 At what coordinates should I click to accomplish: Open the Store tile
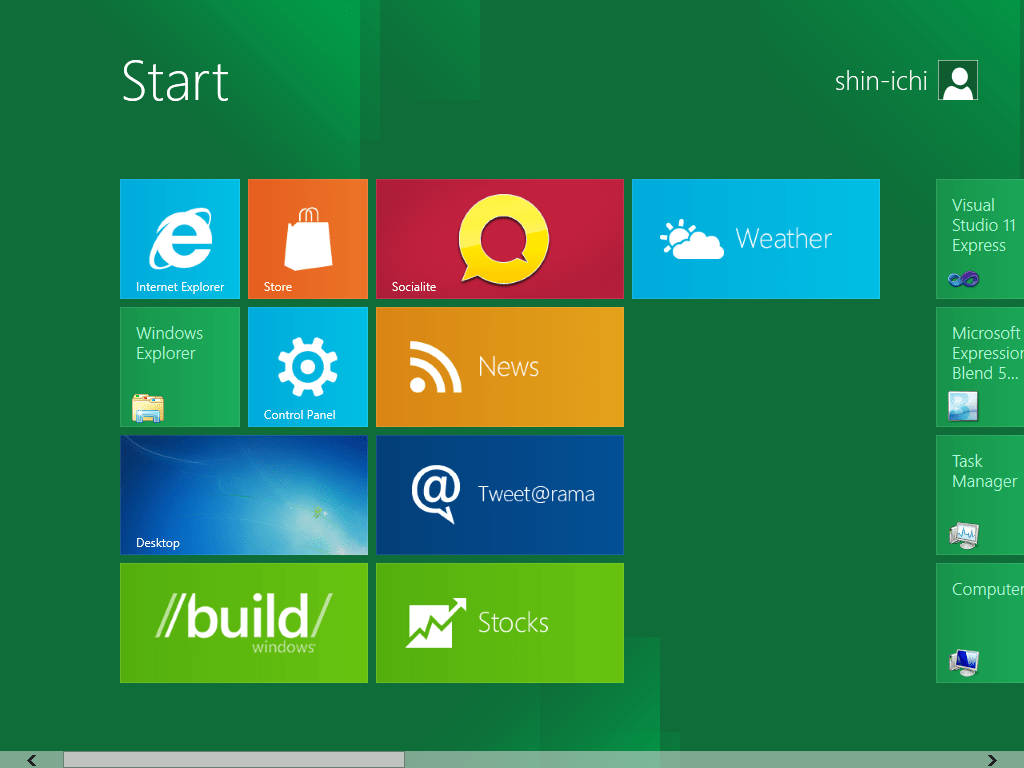pos(307,239)
